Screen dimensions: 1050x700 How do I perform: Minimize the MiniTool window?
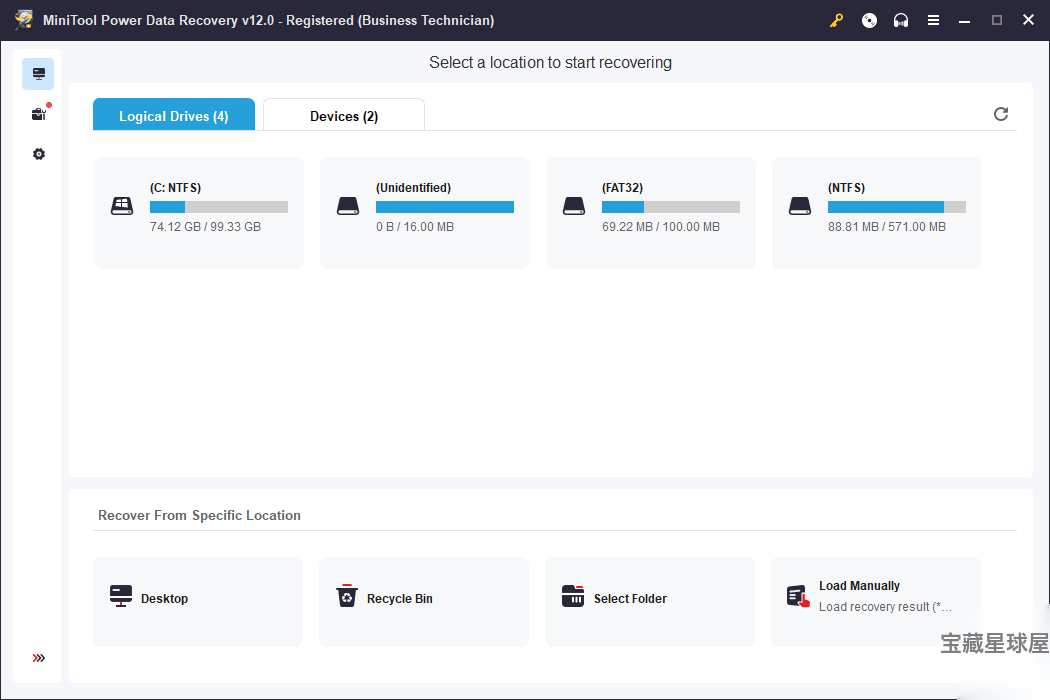(x=964, y=21)
